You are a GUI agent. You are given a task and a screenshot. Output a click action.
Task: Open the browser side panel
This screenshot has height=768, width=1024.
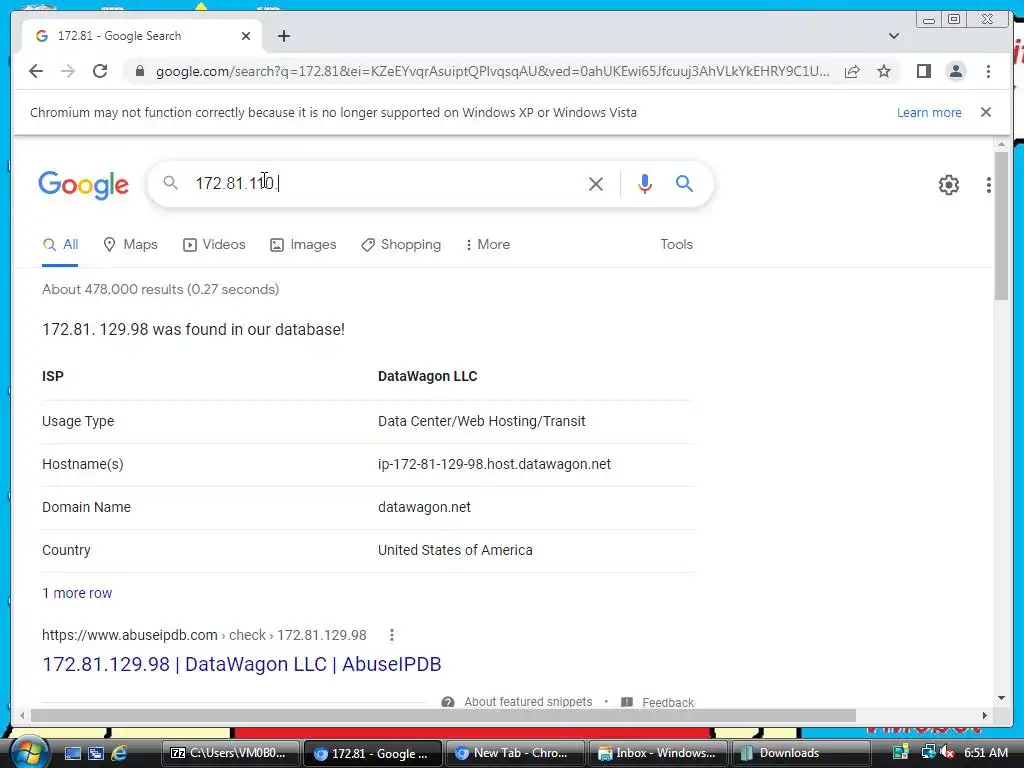pyautogui.click(x=923, y=71)
